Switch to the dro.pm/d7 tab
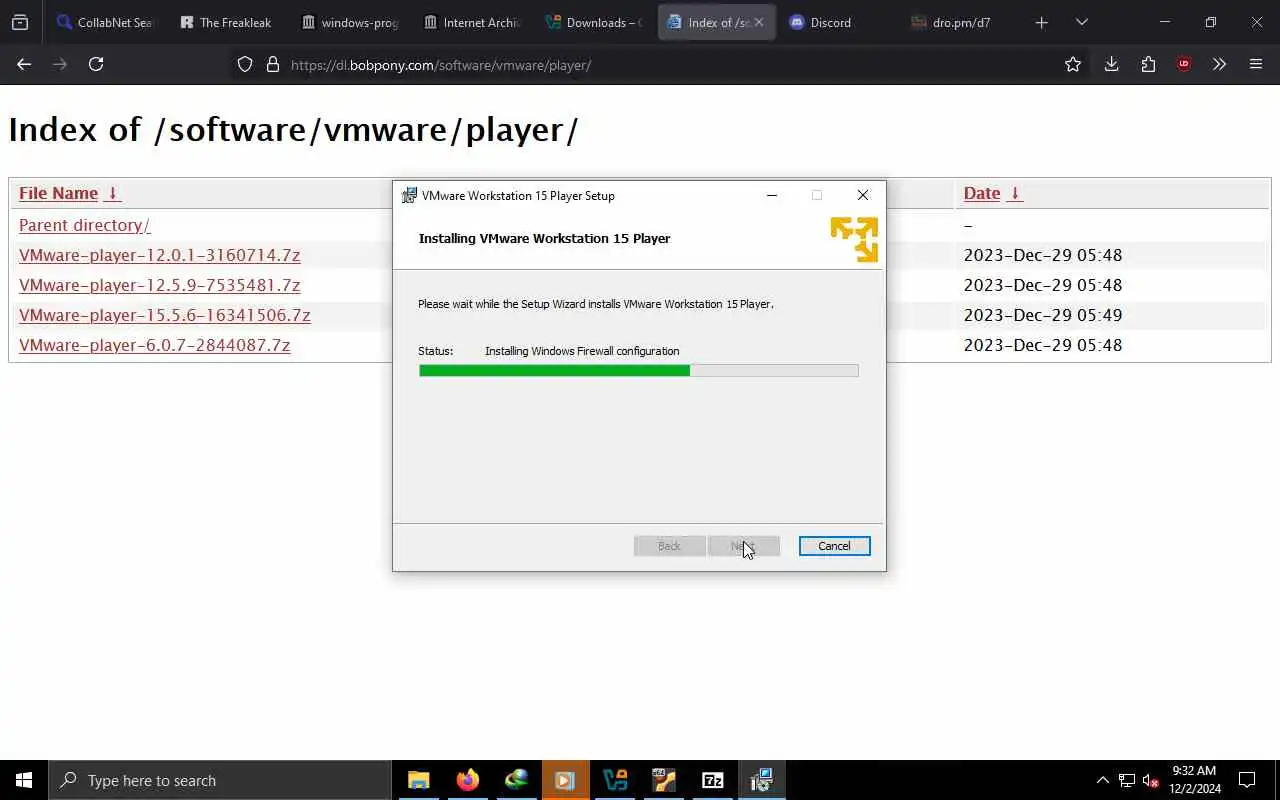1280x800 pixels. (959, 22)
